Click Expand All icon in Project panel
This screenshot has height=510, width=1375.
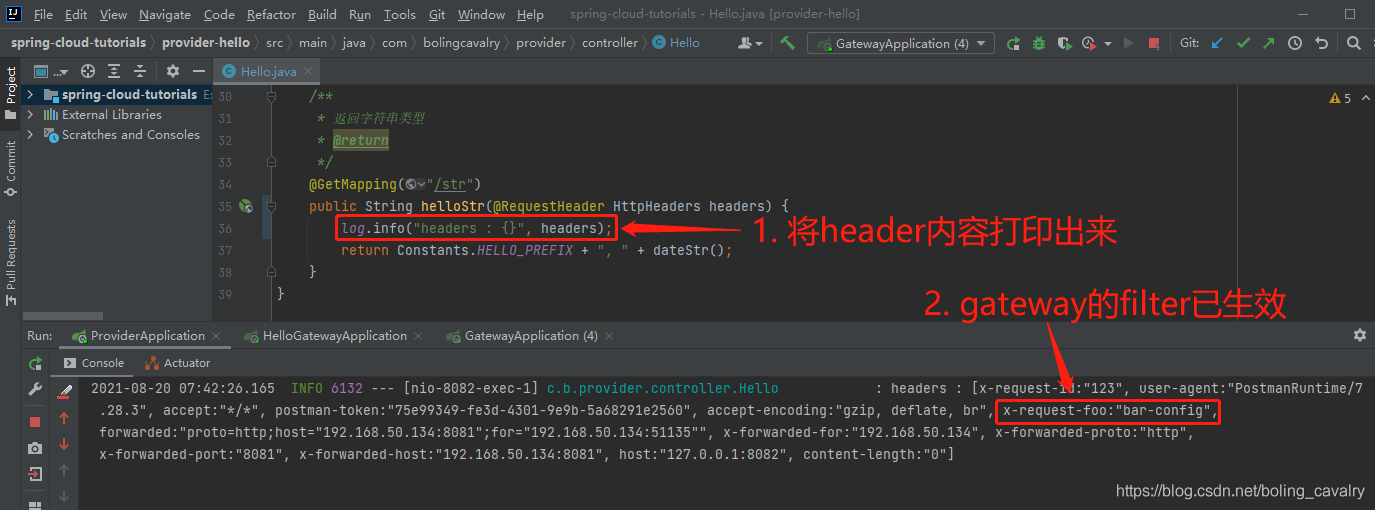(114, 71)
